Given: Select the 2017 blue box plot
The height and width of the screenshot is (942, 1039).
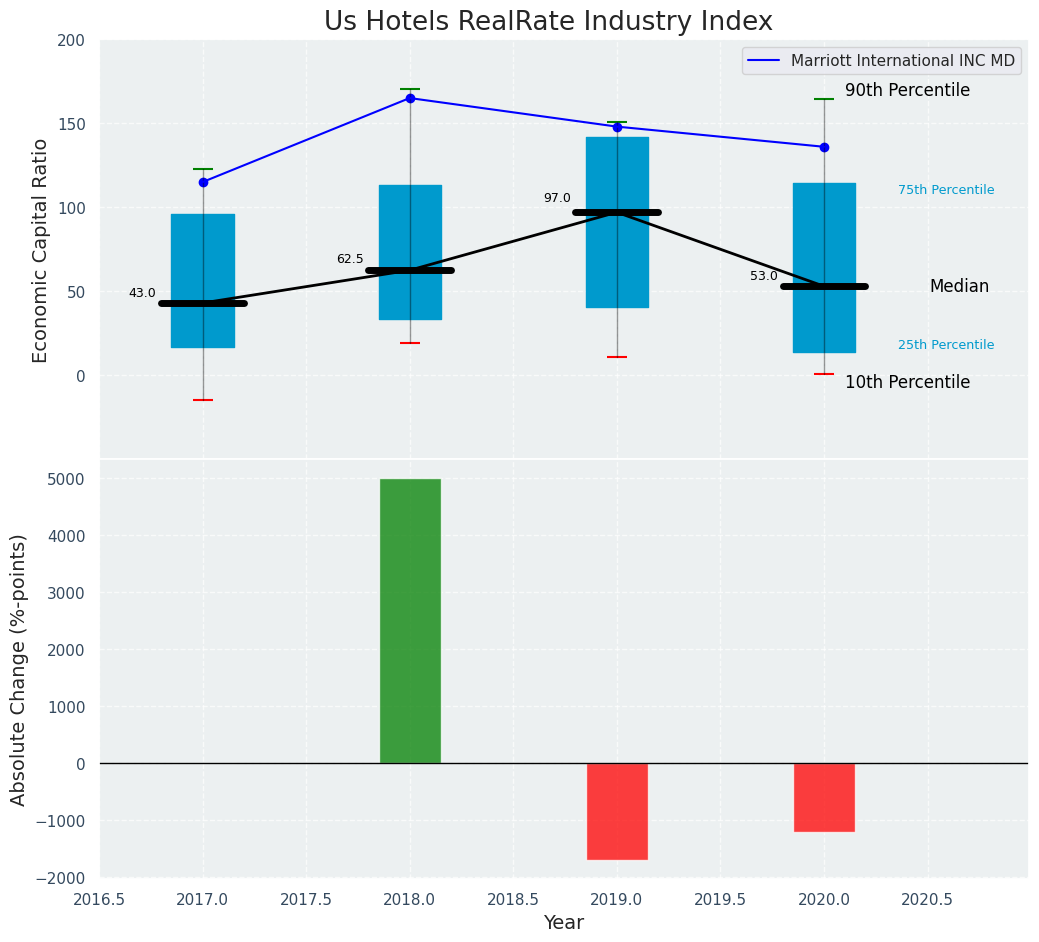Looking at the screenshot, I should (203, 250).
